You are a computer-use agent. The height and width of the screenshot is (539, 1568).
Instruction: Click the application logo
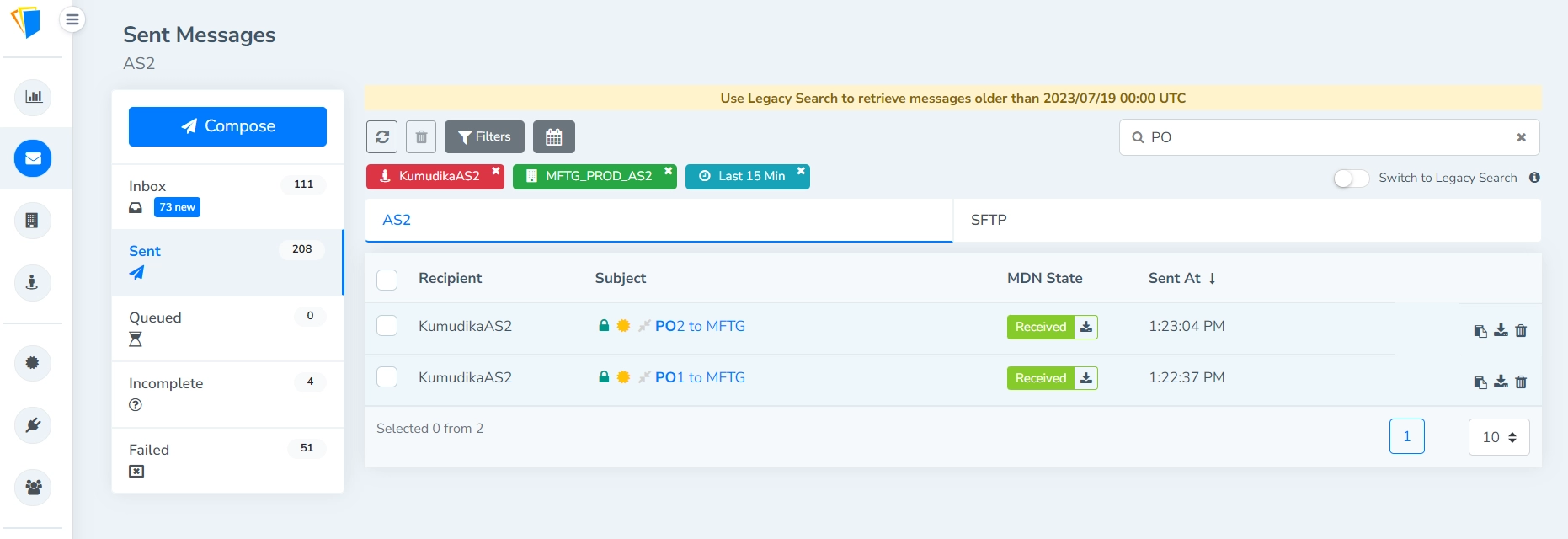(26, 22)
